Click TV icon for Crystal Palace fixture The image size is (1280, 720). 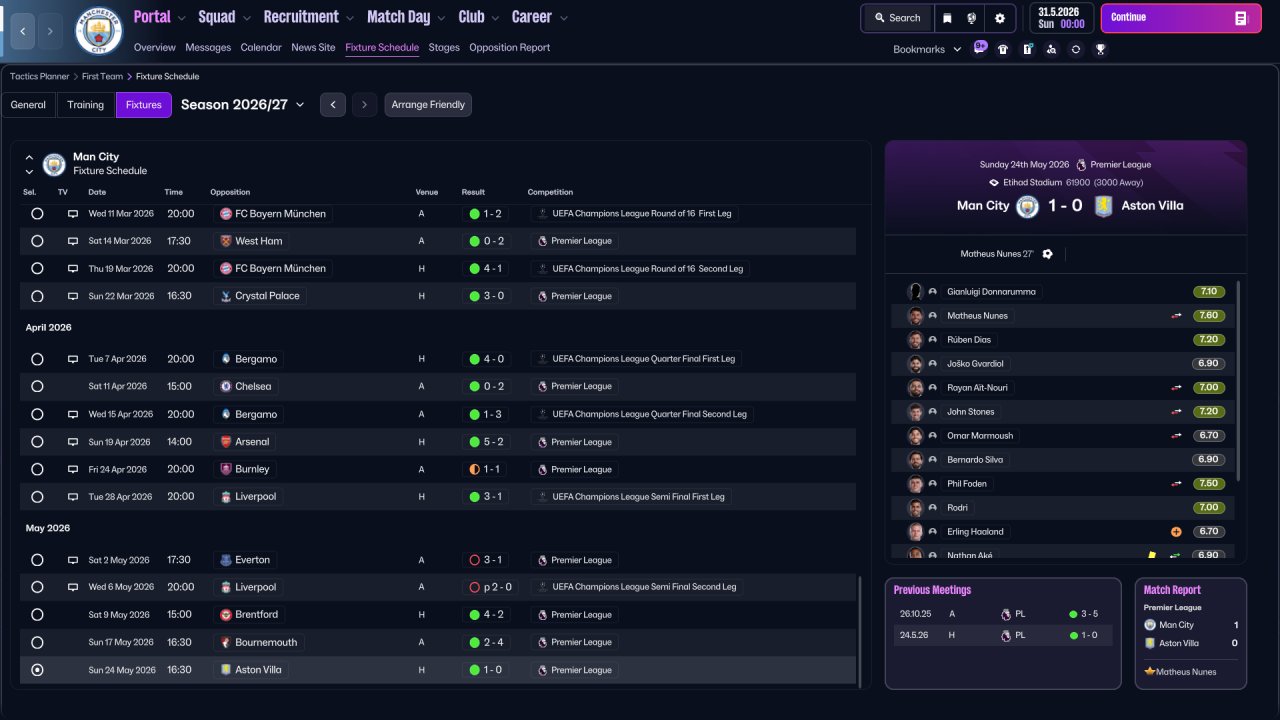[73, 296]
